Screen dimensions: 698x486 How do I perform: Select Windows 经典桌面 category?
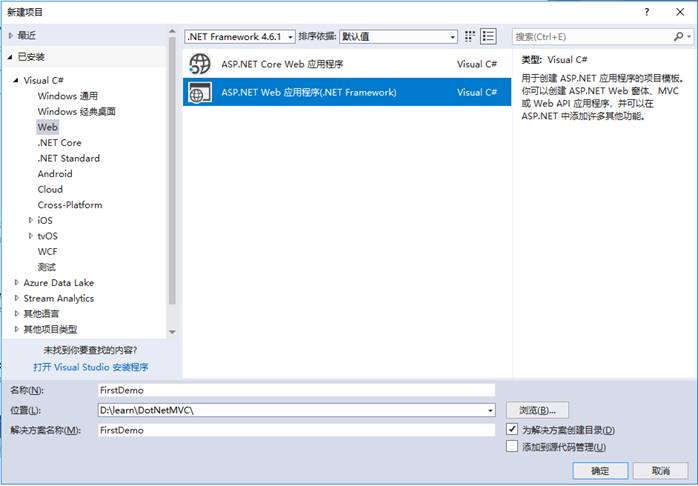click(77, 111)
